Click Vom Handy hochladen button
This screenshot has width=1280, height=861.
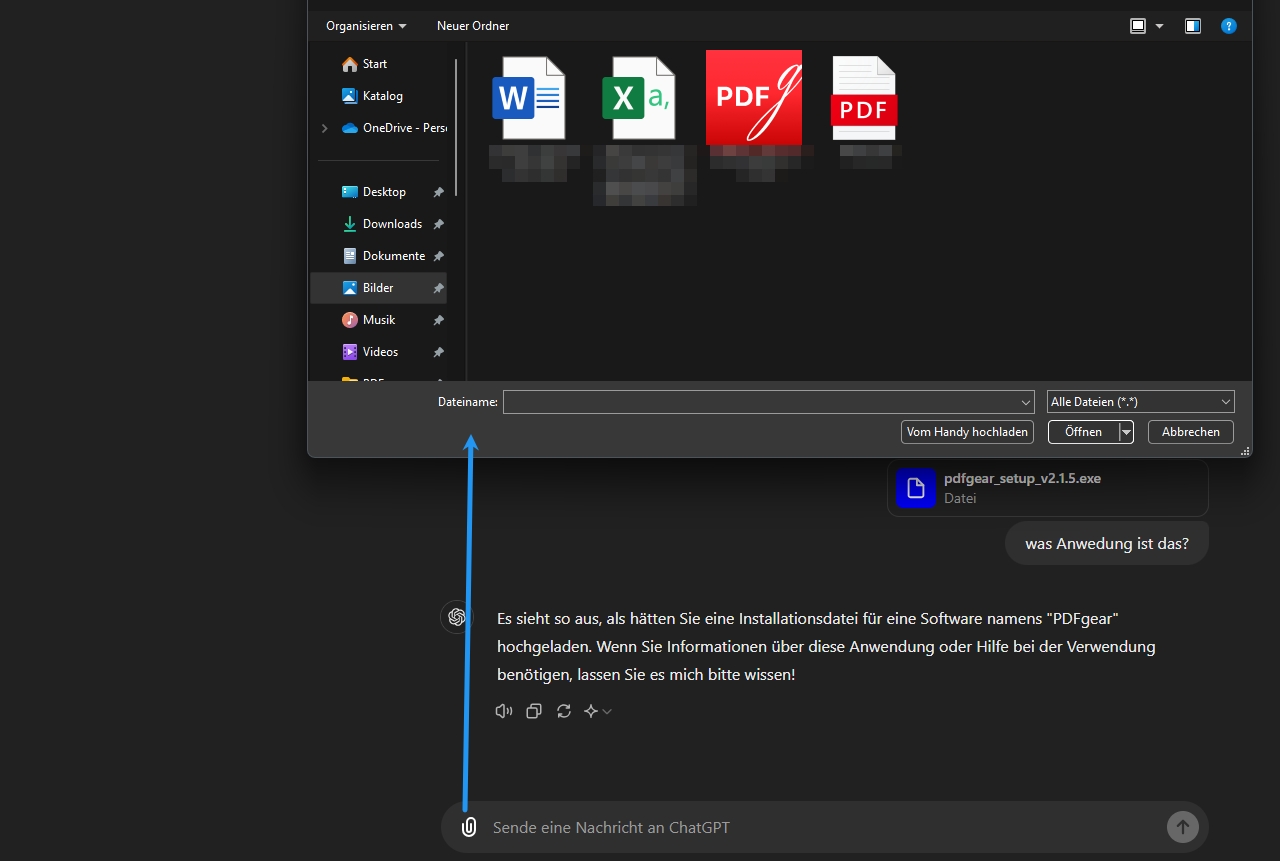(x=967, y=432)
